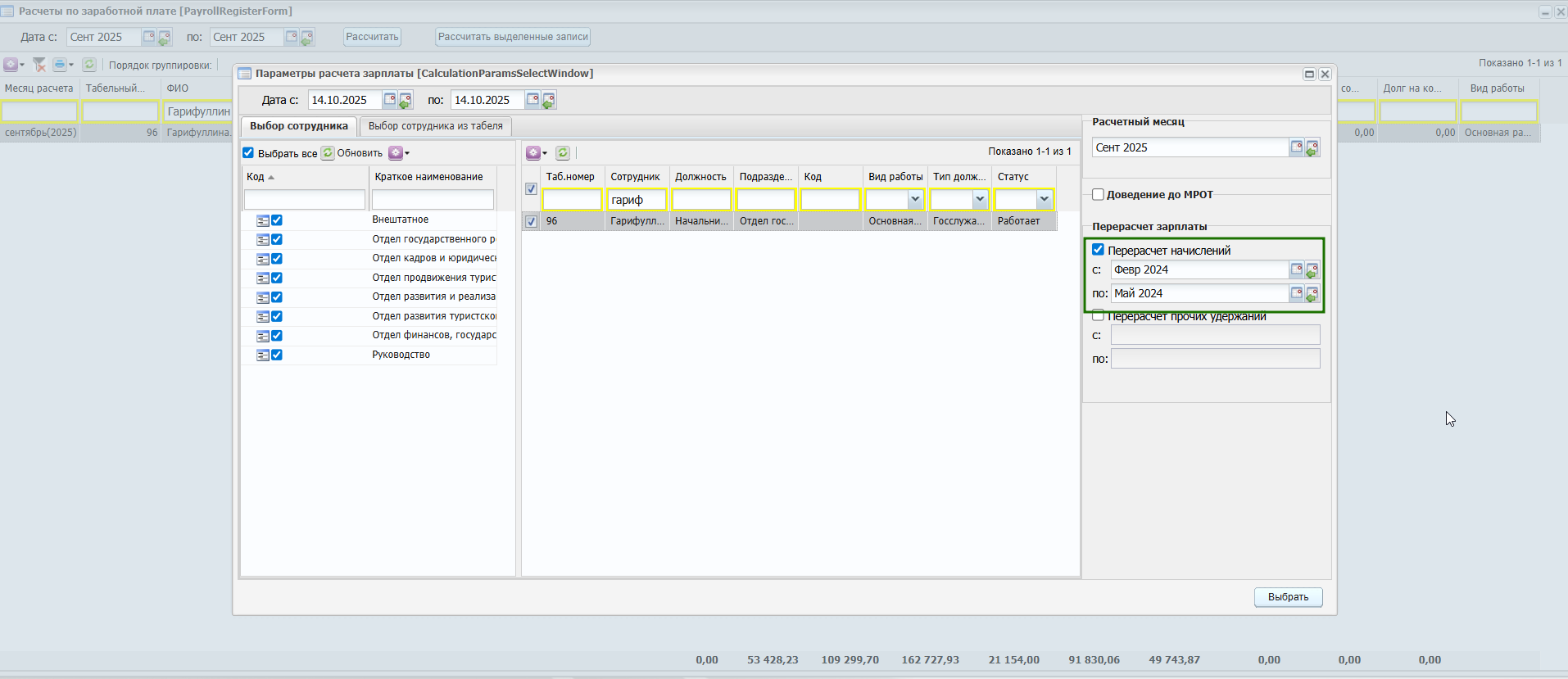
Task: Click reset icon beside main window 'по' date field
Action: point(306,38)
